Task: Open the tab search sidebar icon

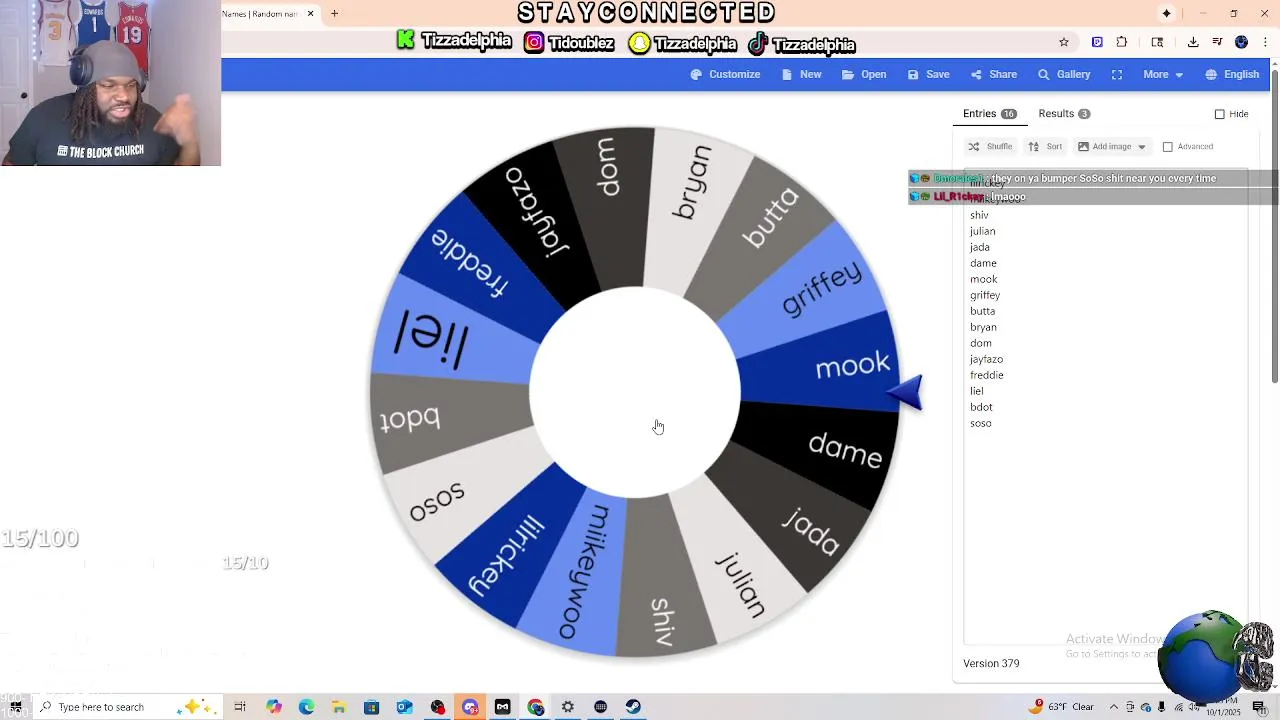Action: coord(1157,42)
